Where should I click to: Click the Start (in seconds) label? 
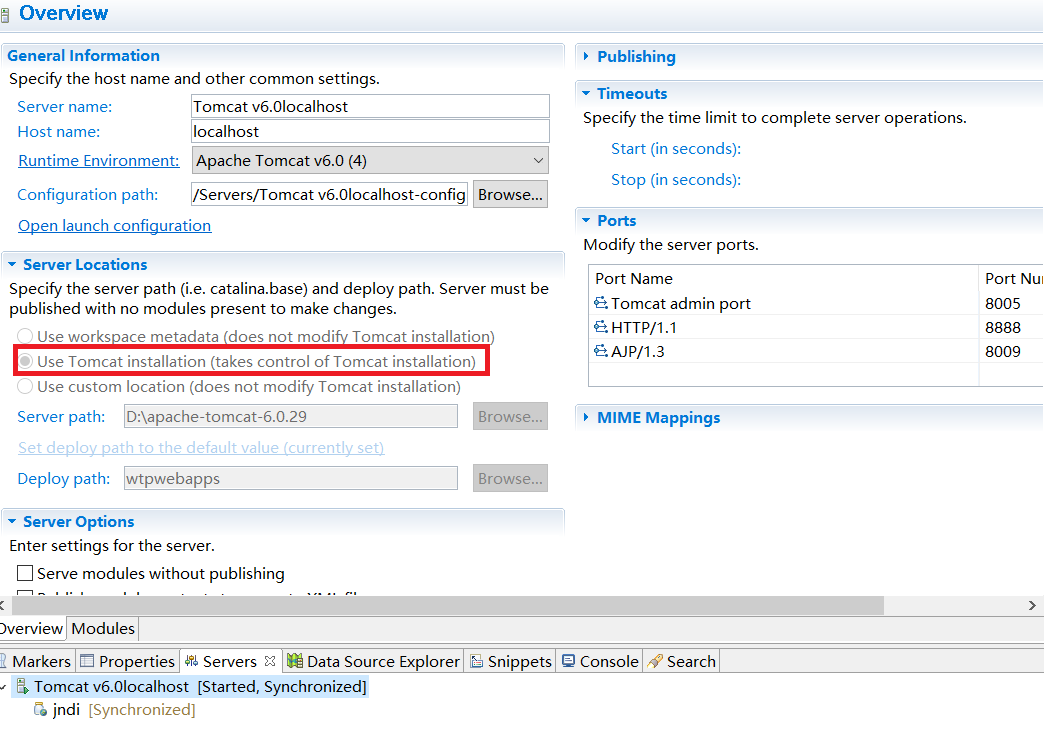pos(676,149)
